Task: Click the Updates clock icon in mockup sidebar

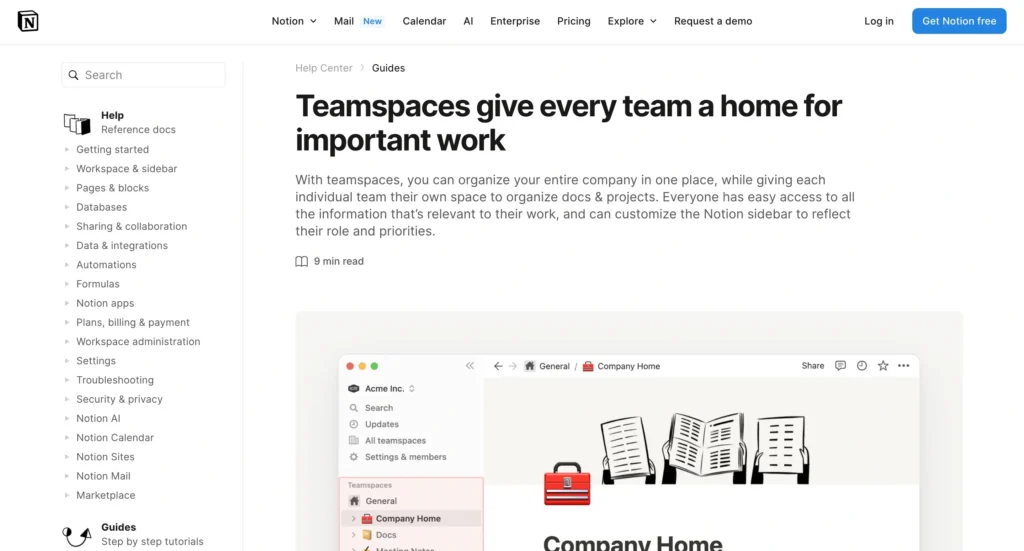Action: coord(354,424)
